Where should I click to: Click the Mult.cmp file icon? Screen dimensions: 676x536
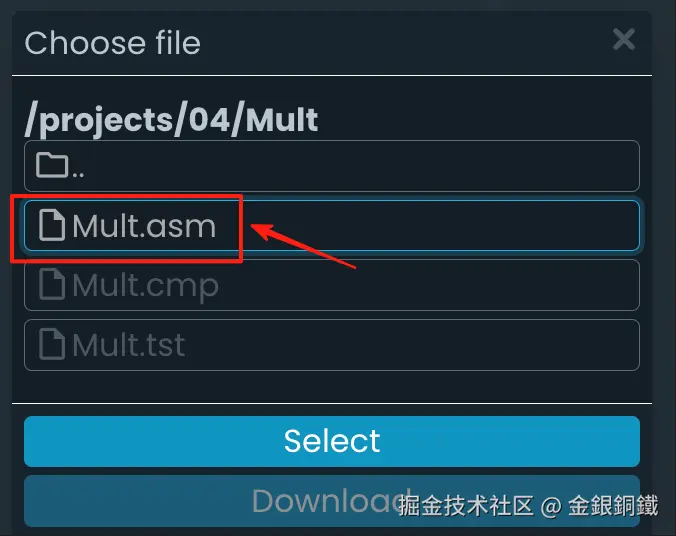pyautogui.click(x=52, y=284)
